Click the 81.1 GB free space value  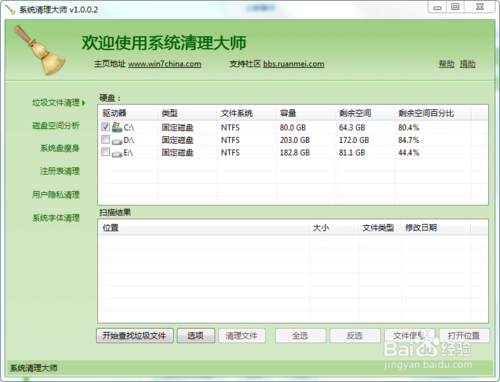click(x=352, y=153)
